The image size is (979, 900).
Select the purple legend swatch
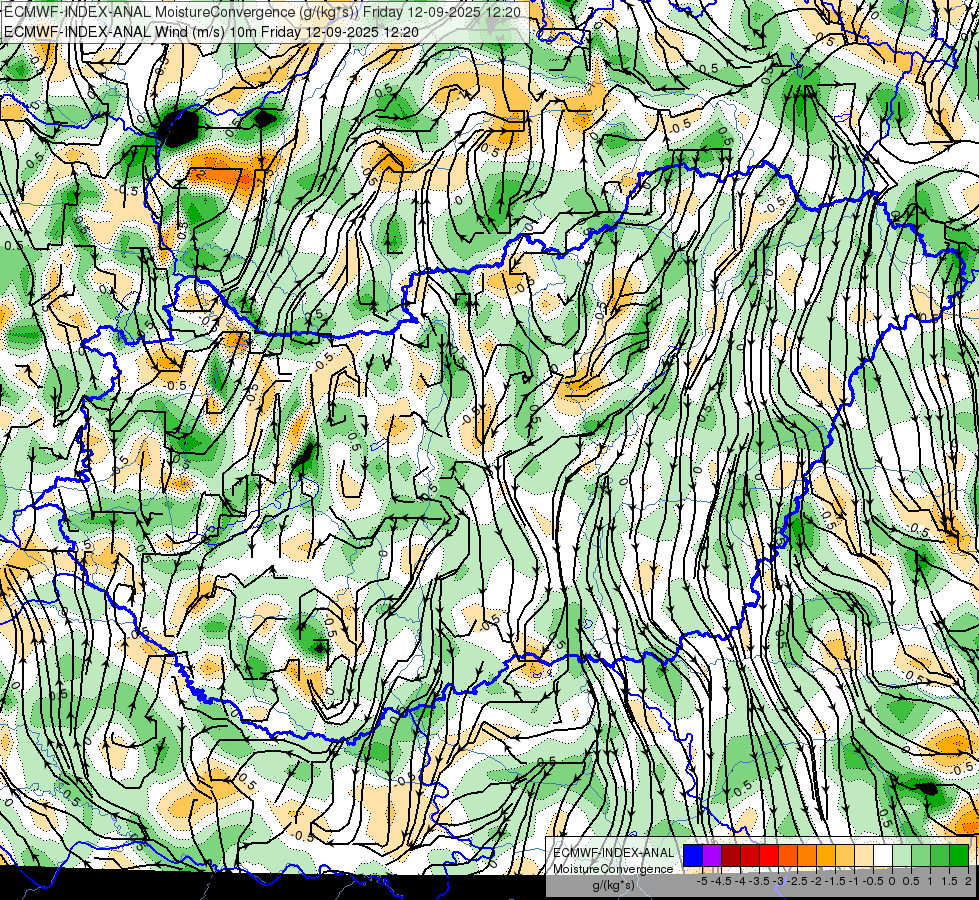712,856
